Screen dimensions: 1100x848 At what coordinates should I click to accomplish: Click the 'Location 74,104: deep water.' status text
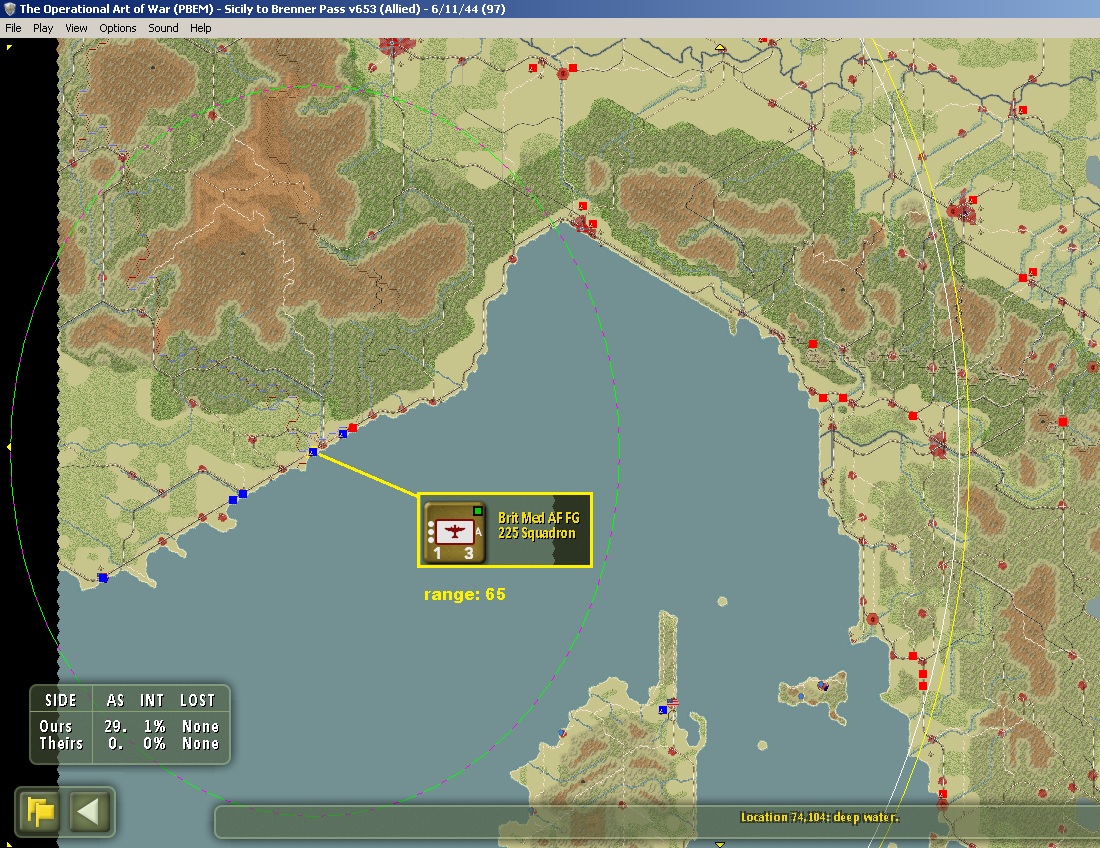[819, 817]
